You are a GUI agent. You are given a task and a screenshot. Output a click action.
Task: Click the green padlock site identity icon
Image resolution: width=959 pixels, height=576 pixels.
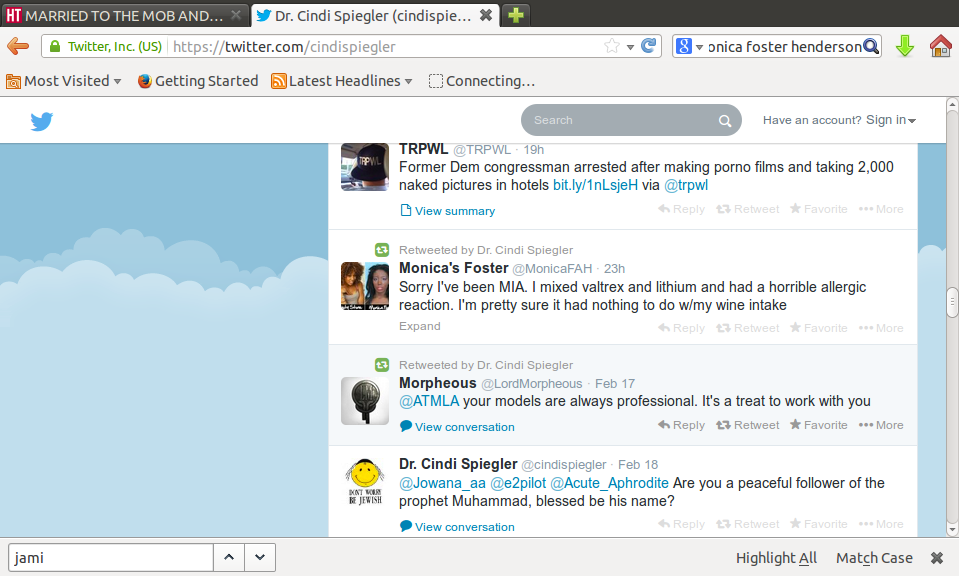click(x=55, y=46)
